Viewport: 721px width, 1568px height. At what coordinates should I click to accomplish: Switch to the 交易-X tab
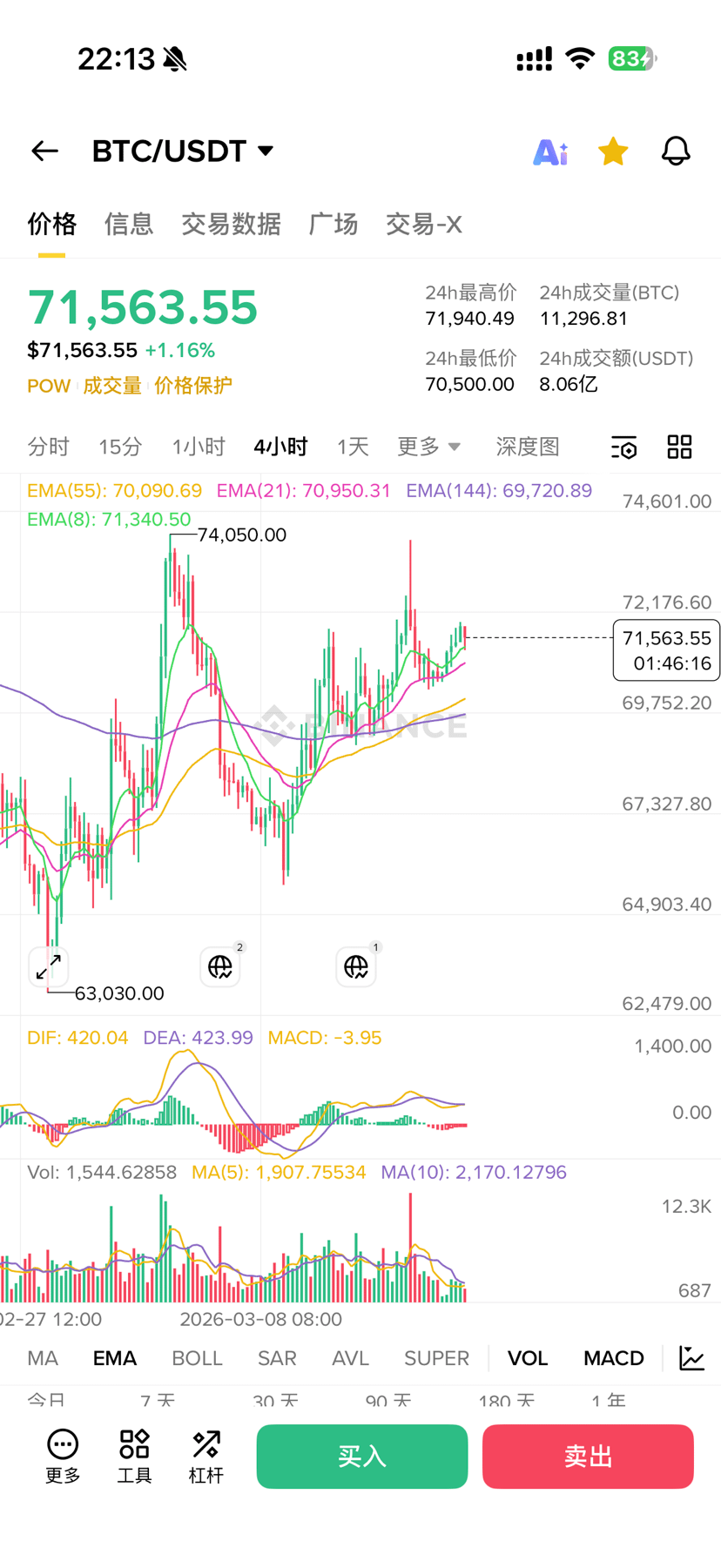[x=424, y=224]
